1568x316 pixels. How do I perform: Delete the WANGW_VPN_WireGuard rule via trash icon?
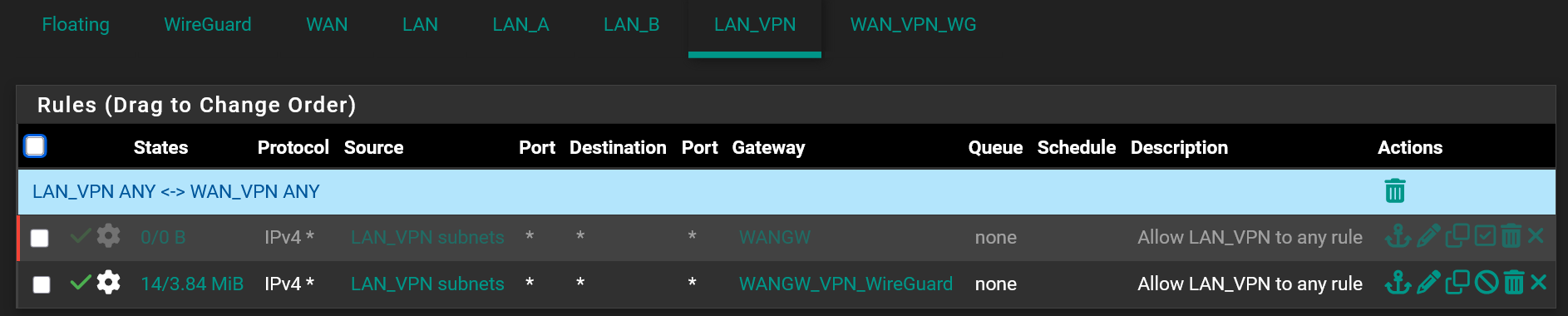pyautogui.click(x=1513, y=283)
